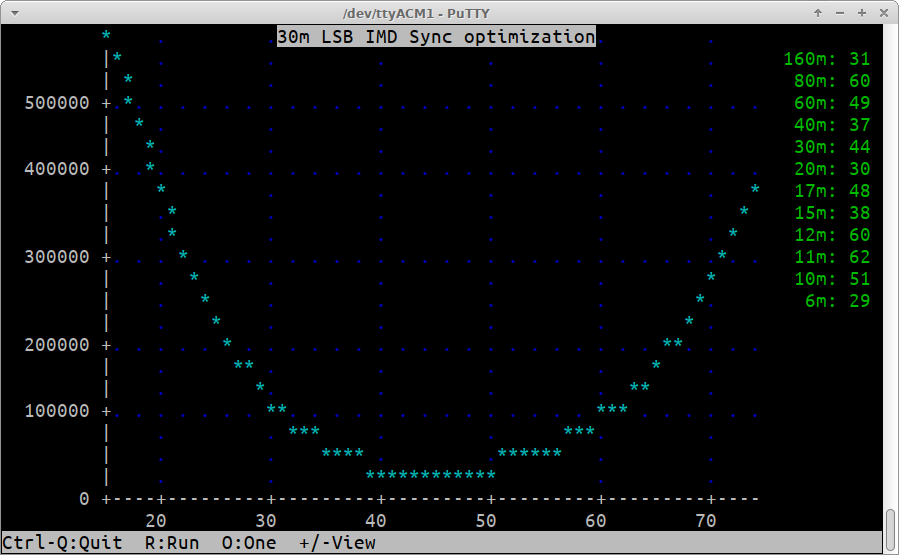Click the shade (up arrow) title bar button
This screenshot has height=555, width=899.
tap(817, 13)
